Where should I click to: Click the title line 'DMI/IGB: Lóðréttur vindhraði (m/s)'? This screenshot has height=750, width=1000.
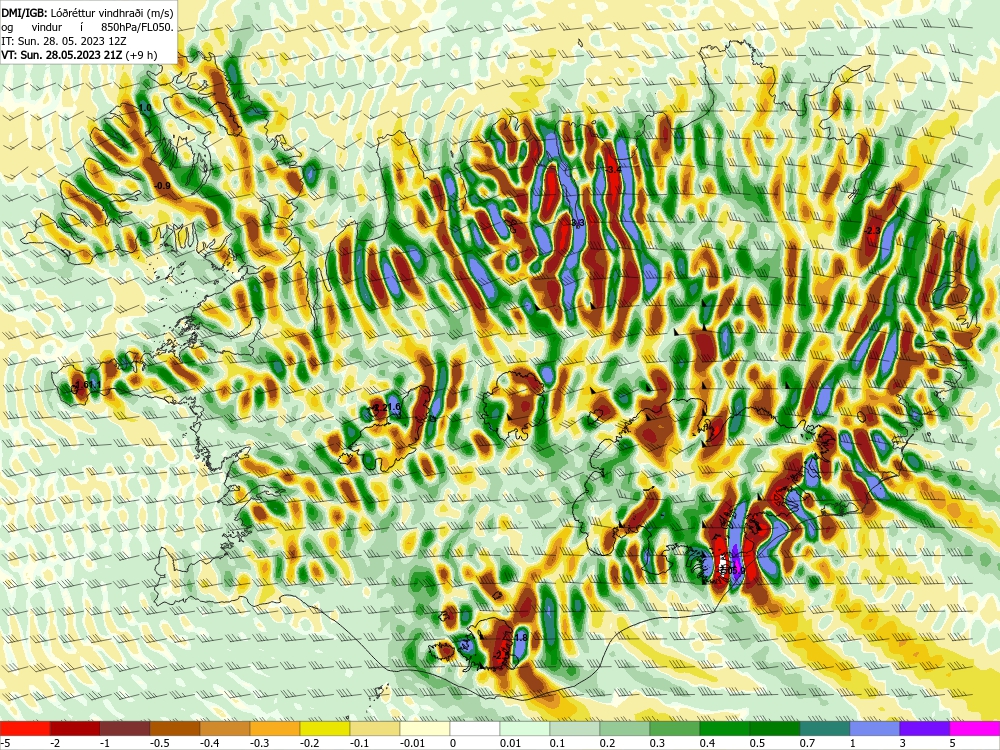[x=87, y=13]
